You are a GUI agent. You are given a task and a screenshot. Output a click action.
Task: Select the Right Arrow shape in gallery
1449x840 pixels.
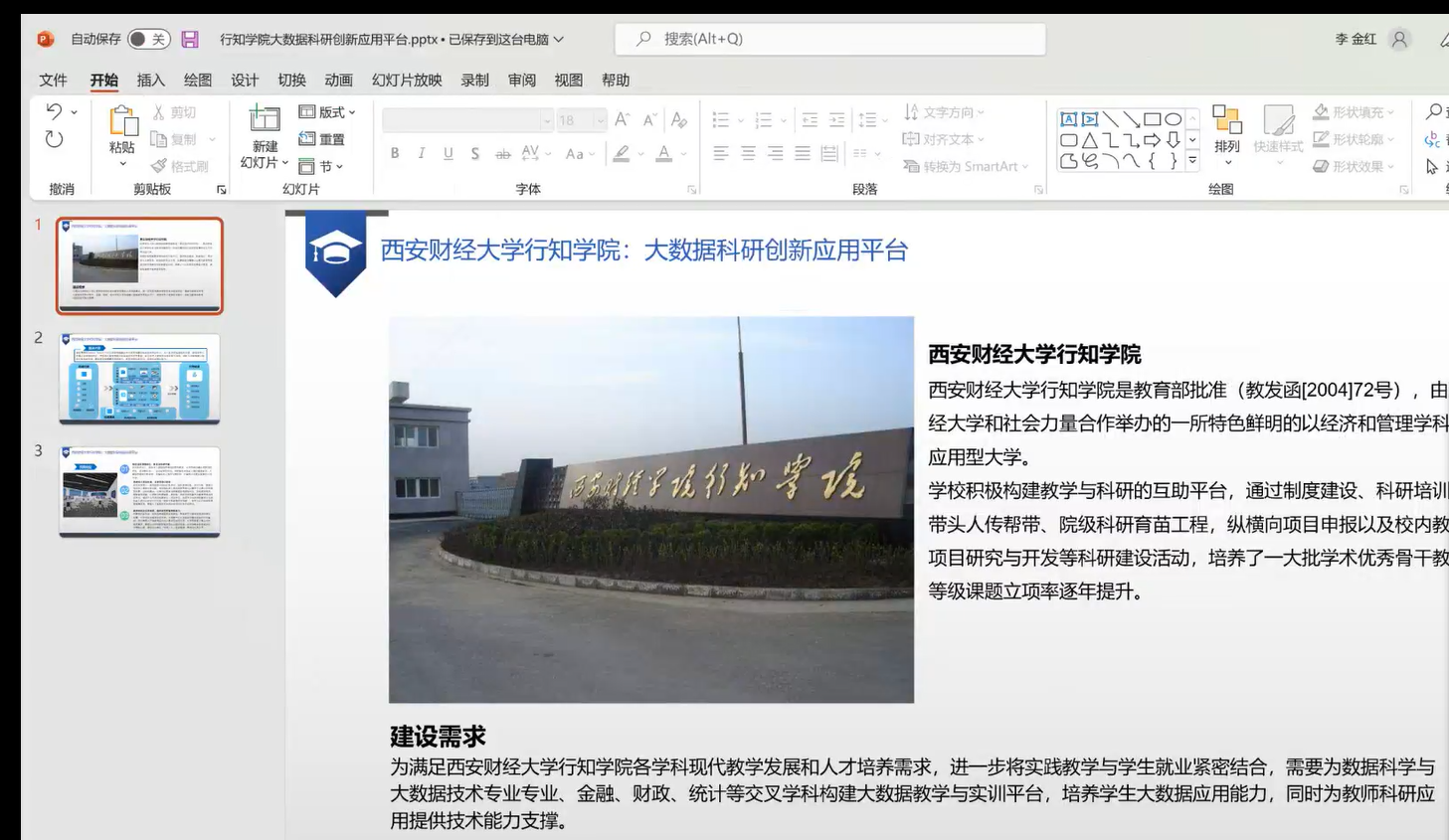pos(1152,140)
